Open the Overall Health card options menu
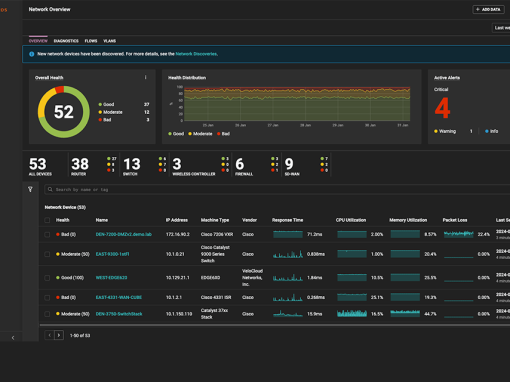 point(145,77)
